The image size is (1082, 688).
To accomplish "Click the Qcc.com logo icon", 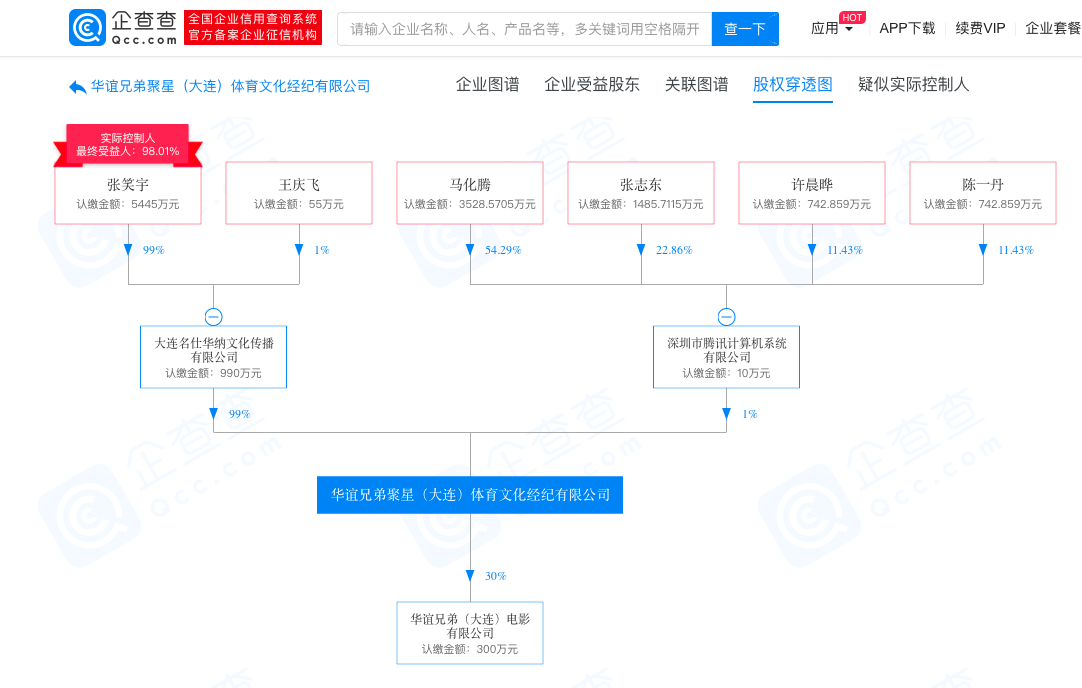I will click(x=88, y=28).
